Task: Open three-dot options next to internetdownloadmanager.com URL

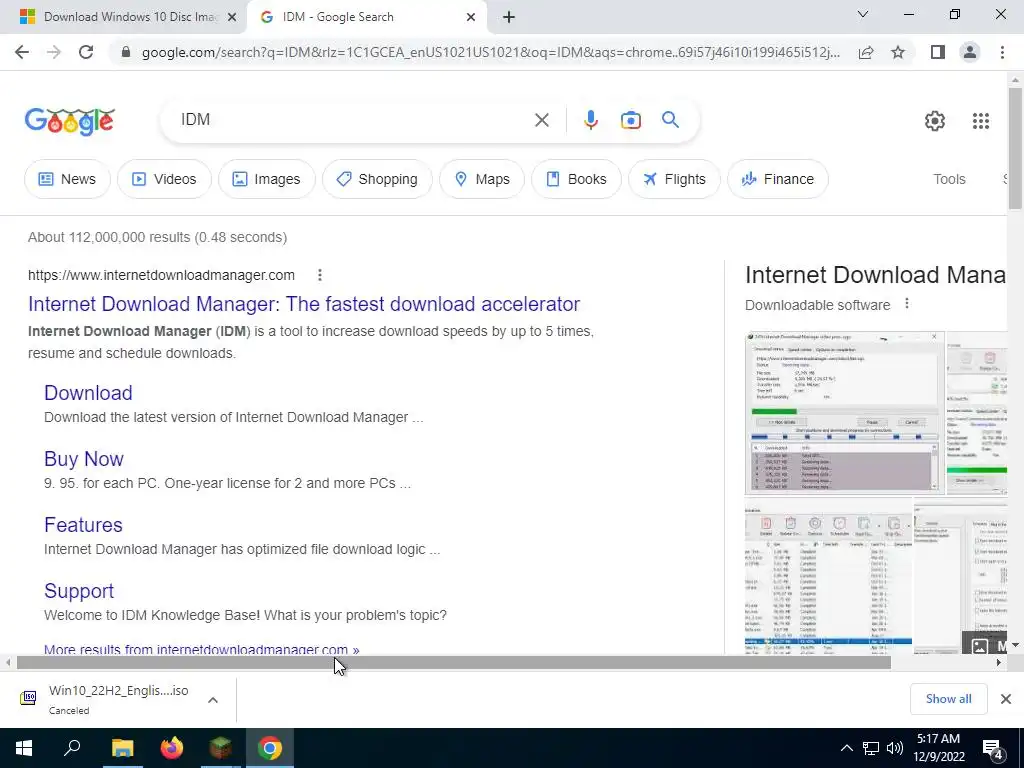Action: click(319, 275)
